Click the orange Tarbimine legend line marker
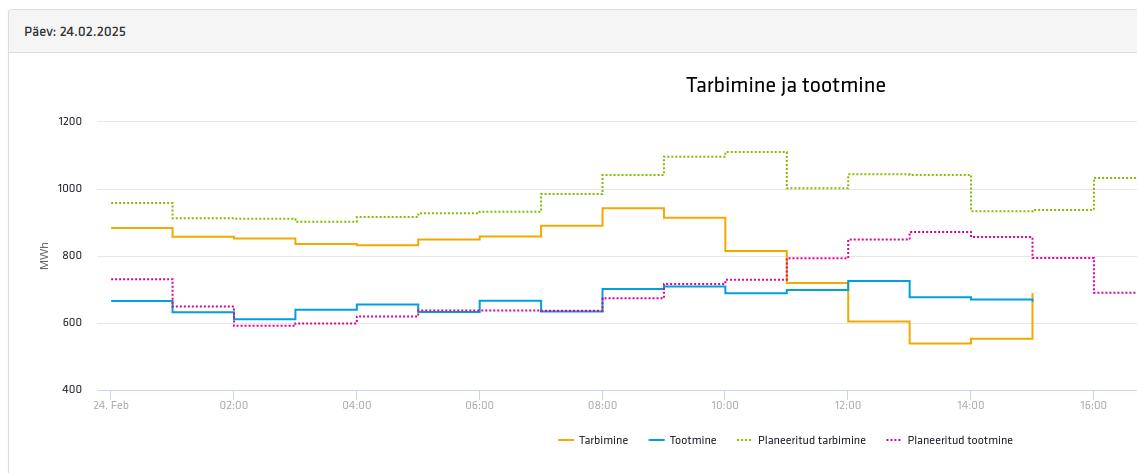 coord(566,440)
